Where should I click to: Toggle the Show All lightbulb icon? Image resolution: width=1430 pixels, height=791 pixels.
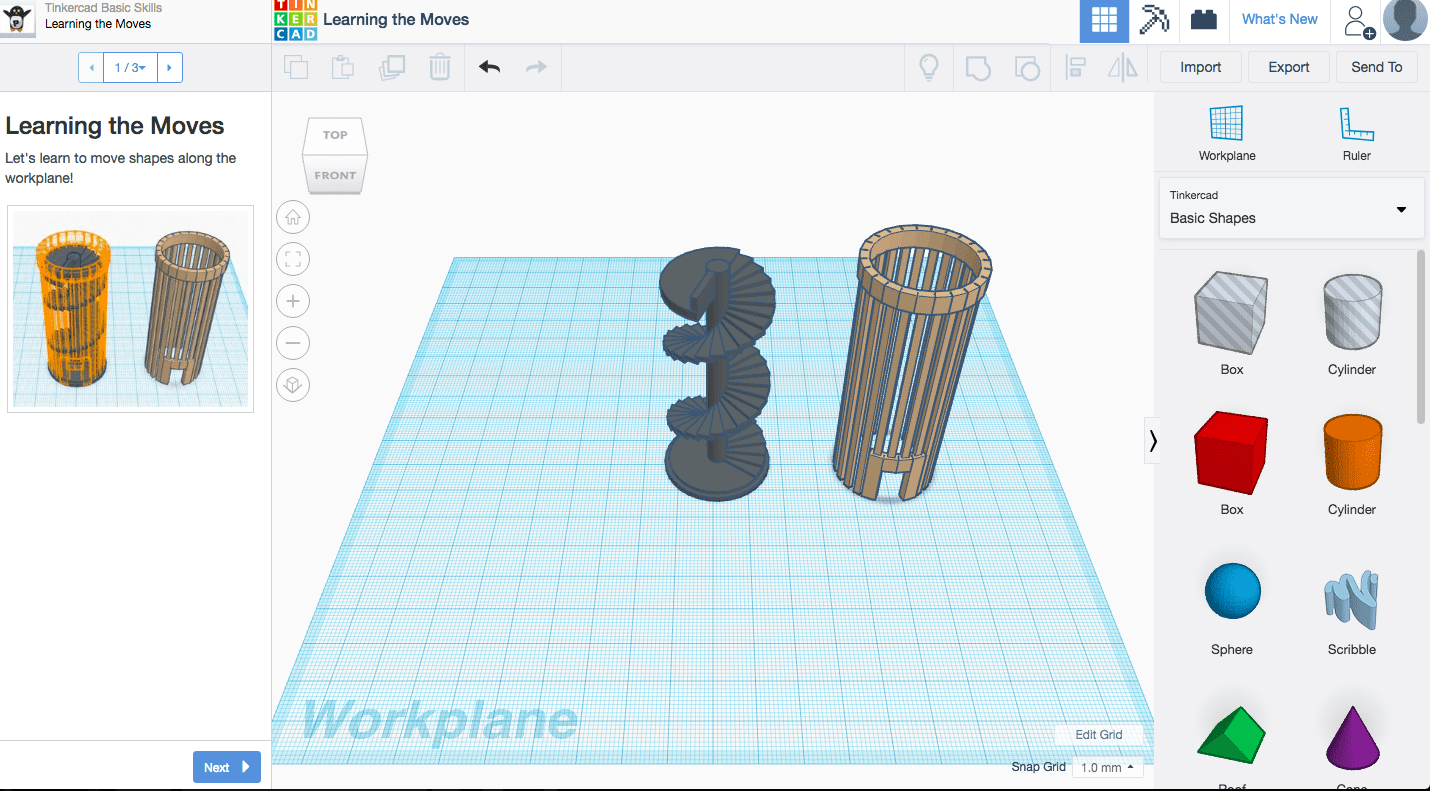pos(929,67)
